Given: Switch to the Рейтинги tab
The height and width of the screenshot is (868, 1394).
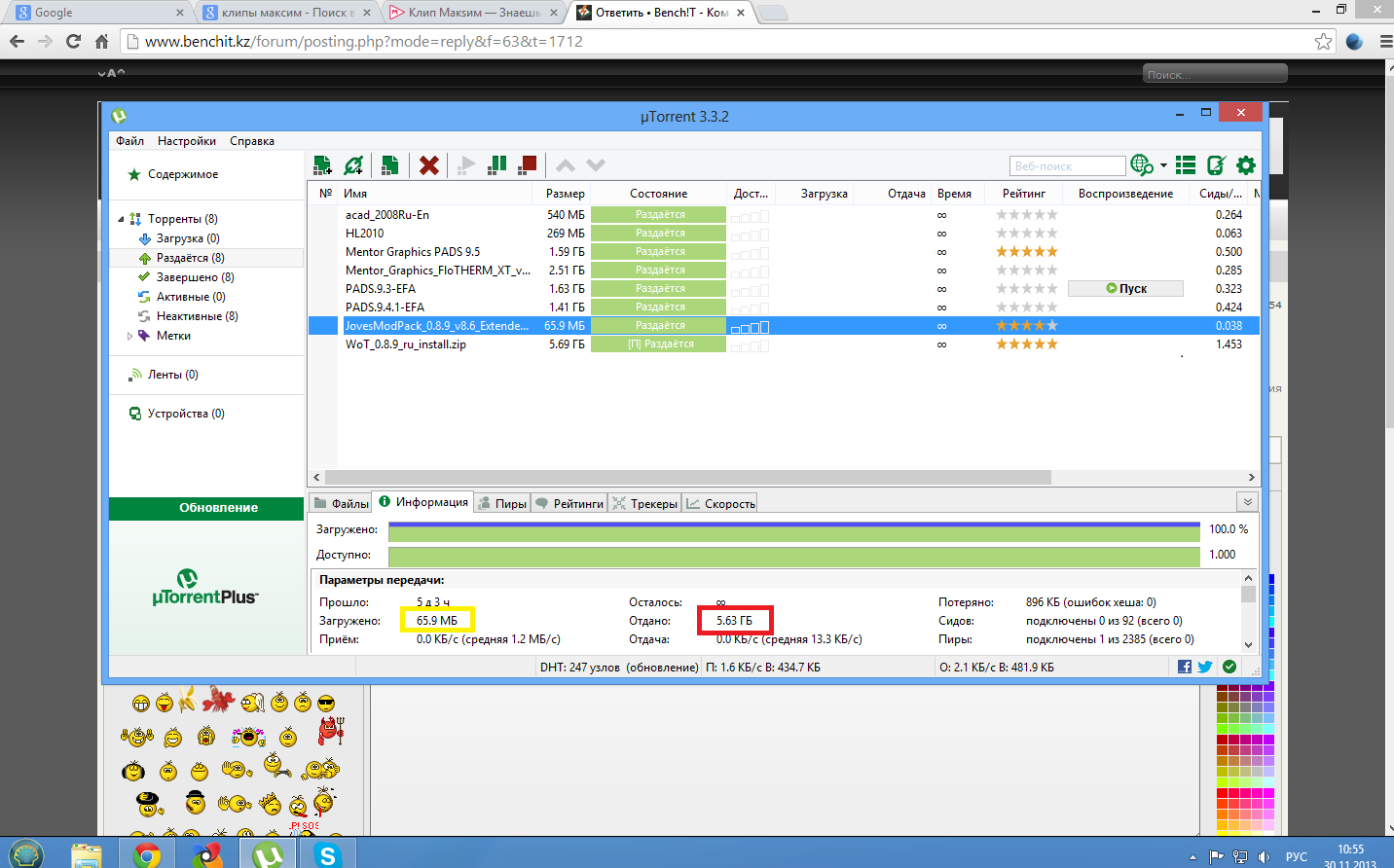Looking at the screenshot, I should tap(569, 503).
